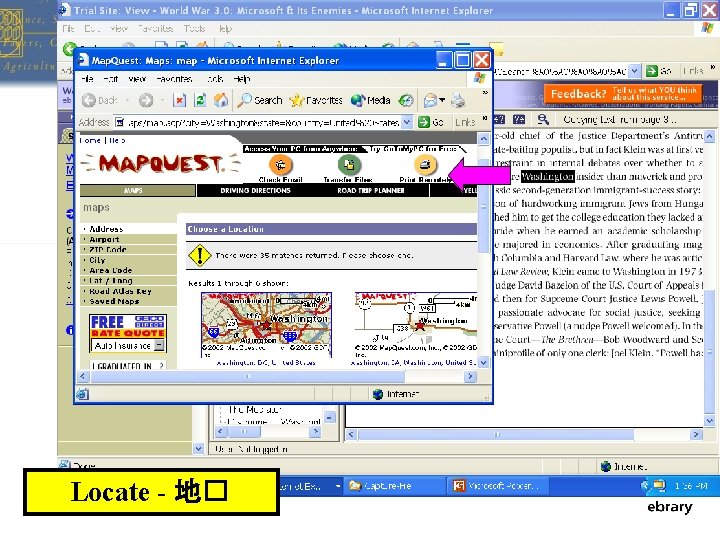Open Auto Insurance dropdown in GEICO ad
The image size is (720, 540).
coord(159,345)
